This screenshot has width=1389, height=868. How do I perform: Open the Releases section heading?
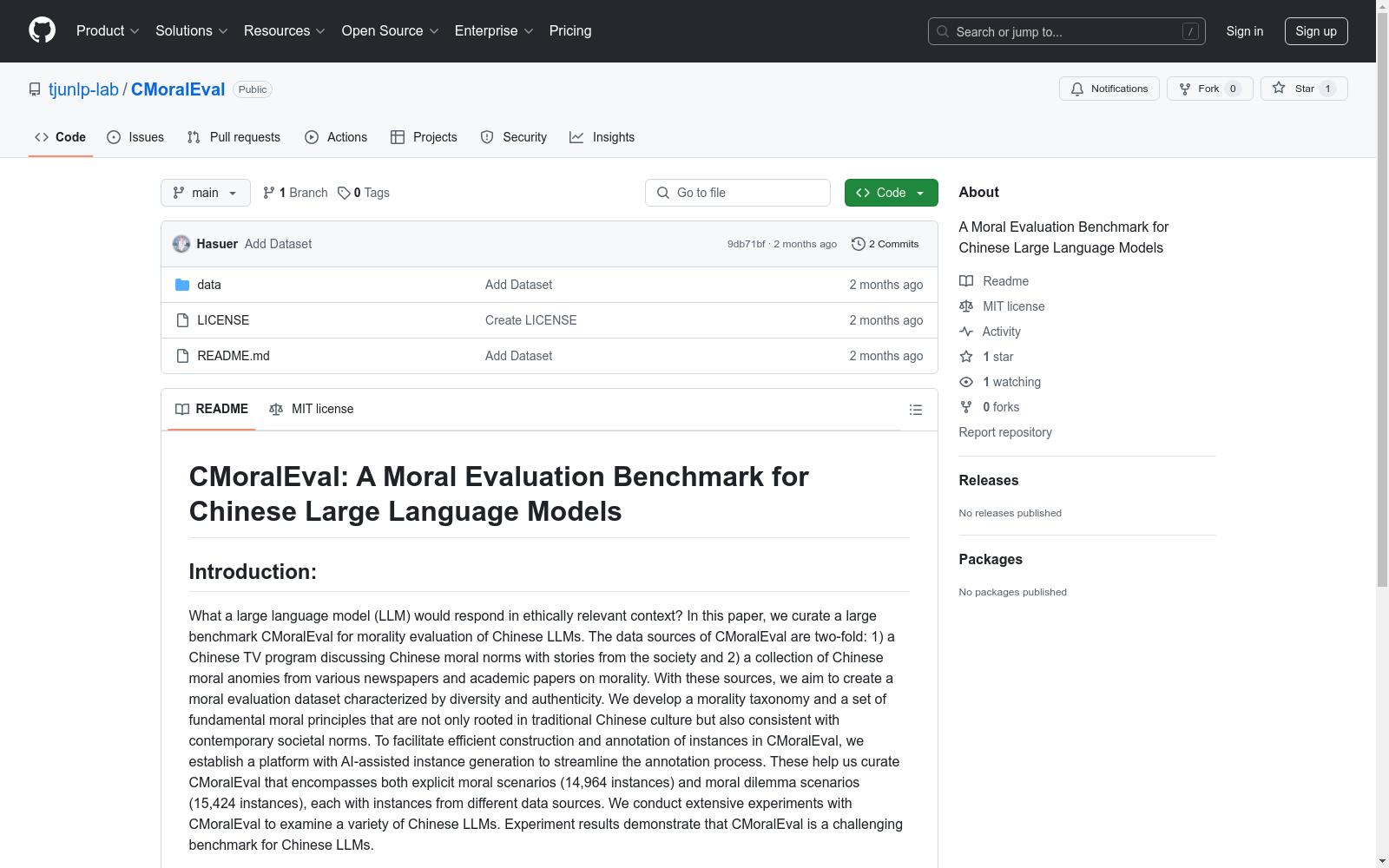989,480
